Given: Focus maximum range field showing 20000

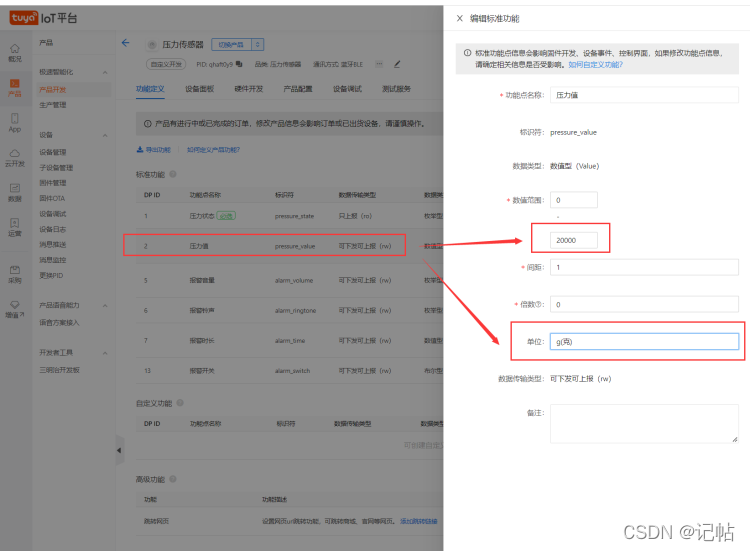Looking at the screenshot, I should click(574, 240).
